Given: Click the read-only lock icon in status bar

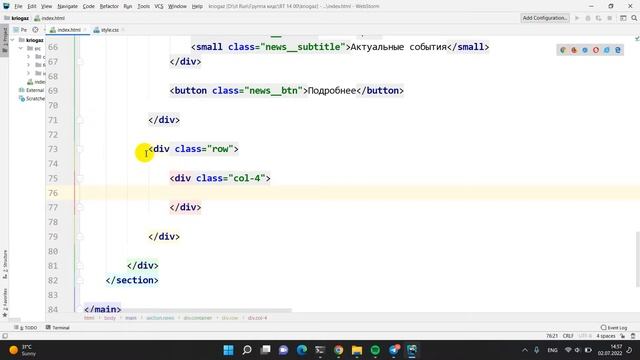Looking at the screenshot, I should pos(623,336).
